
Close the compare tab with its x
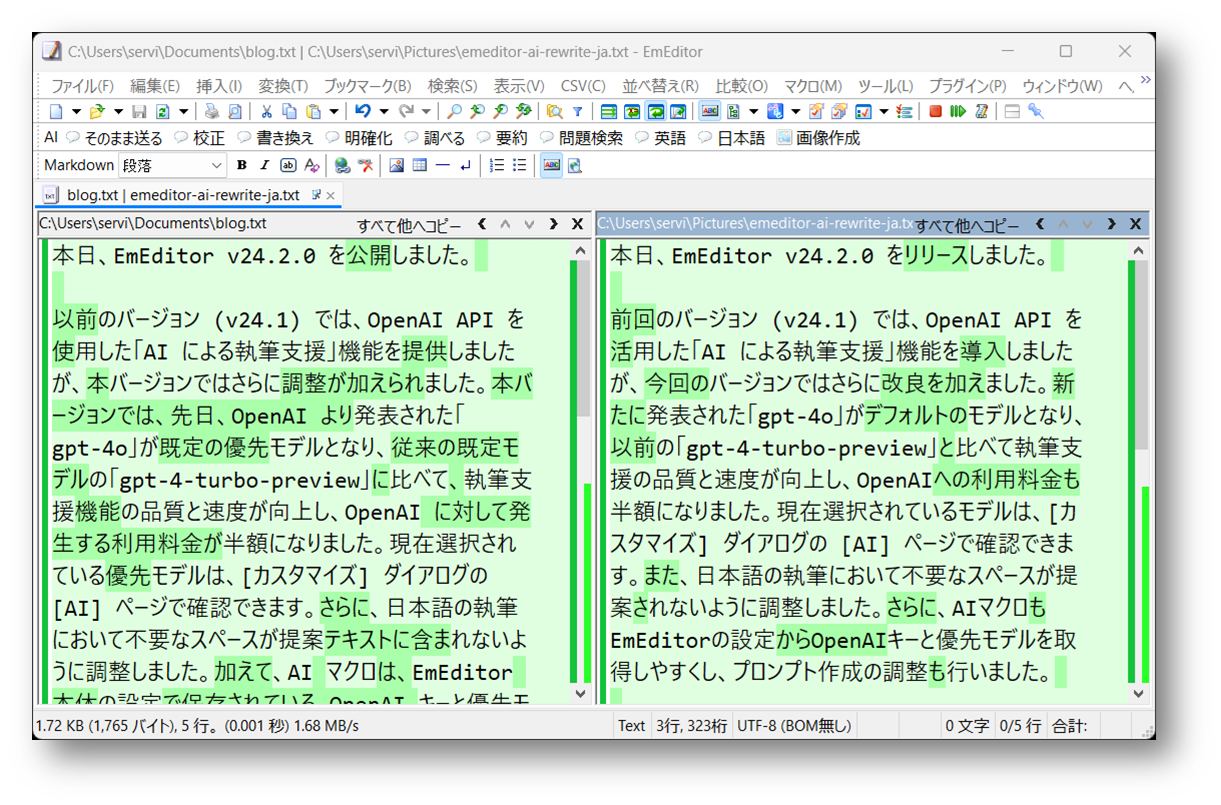332,194
